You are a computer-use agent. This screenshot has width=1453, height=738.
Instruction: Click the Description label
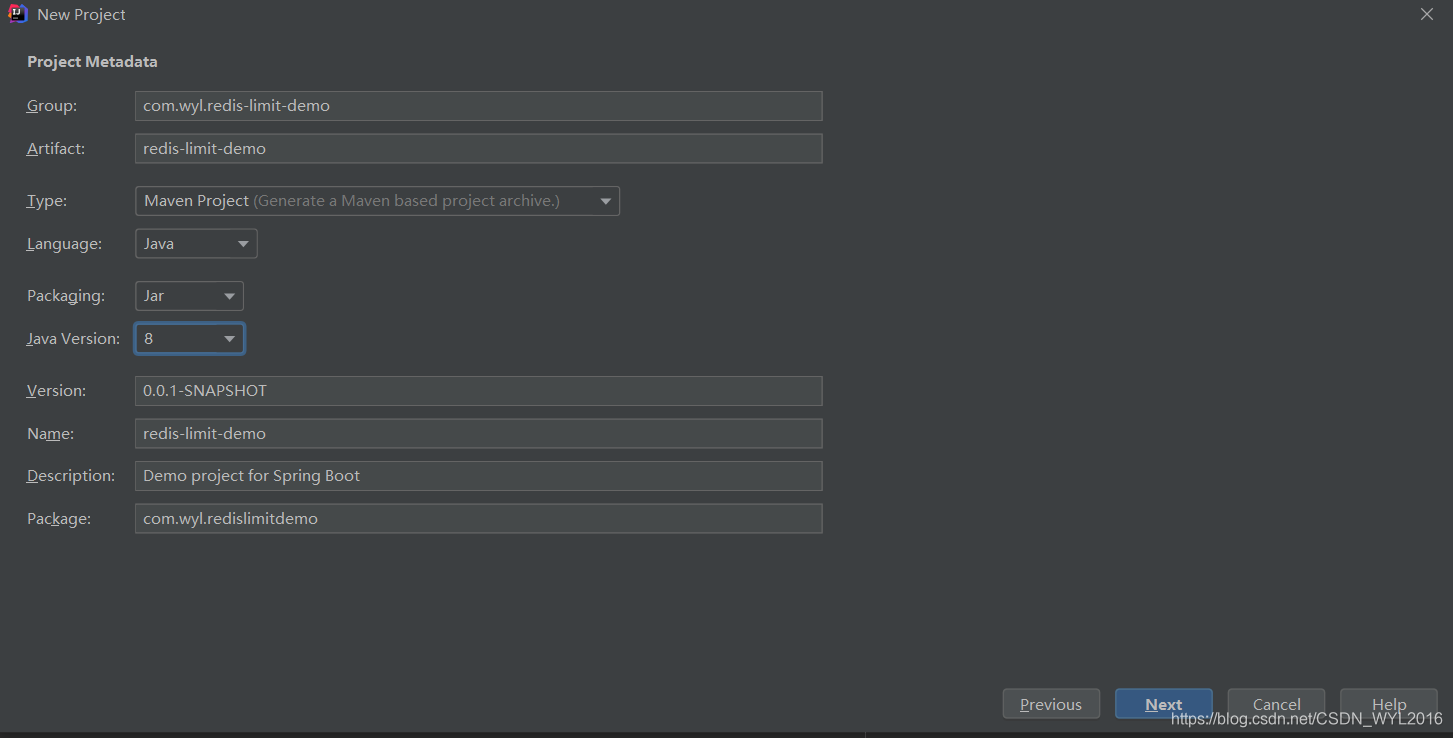tap(71, 476)
